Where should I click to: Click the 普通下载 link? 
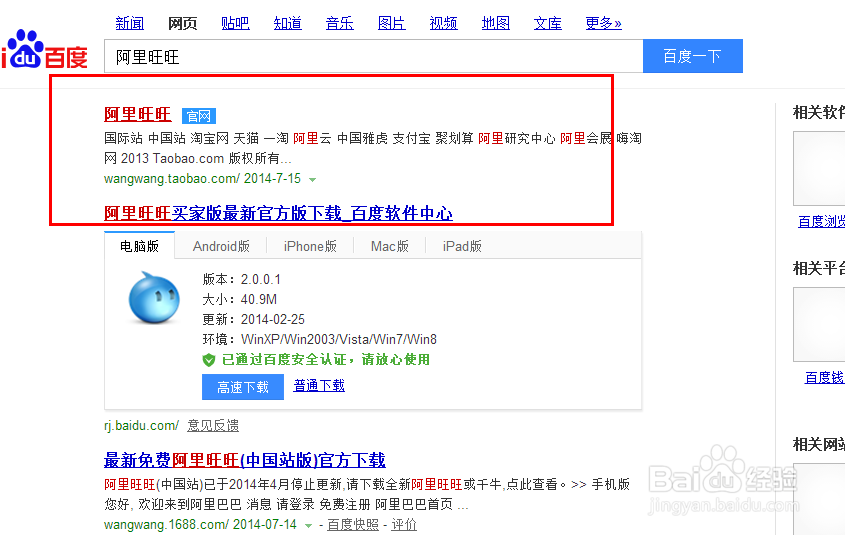pos(319,386)
